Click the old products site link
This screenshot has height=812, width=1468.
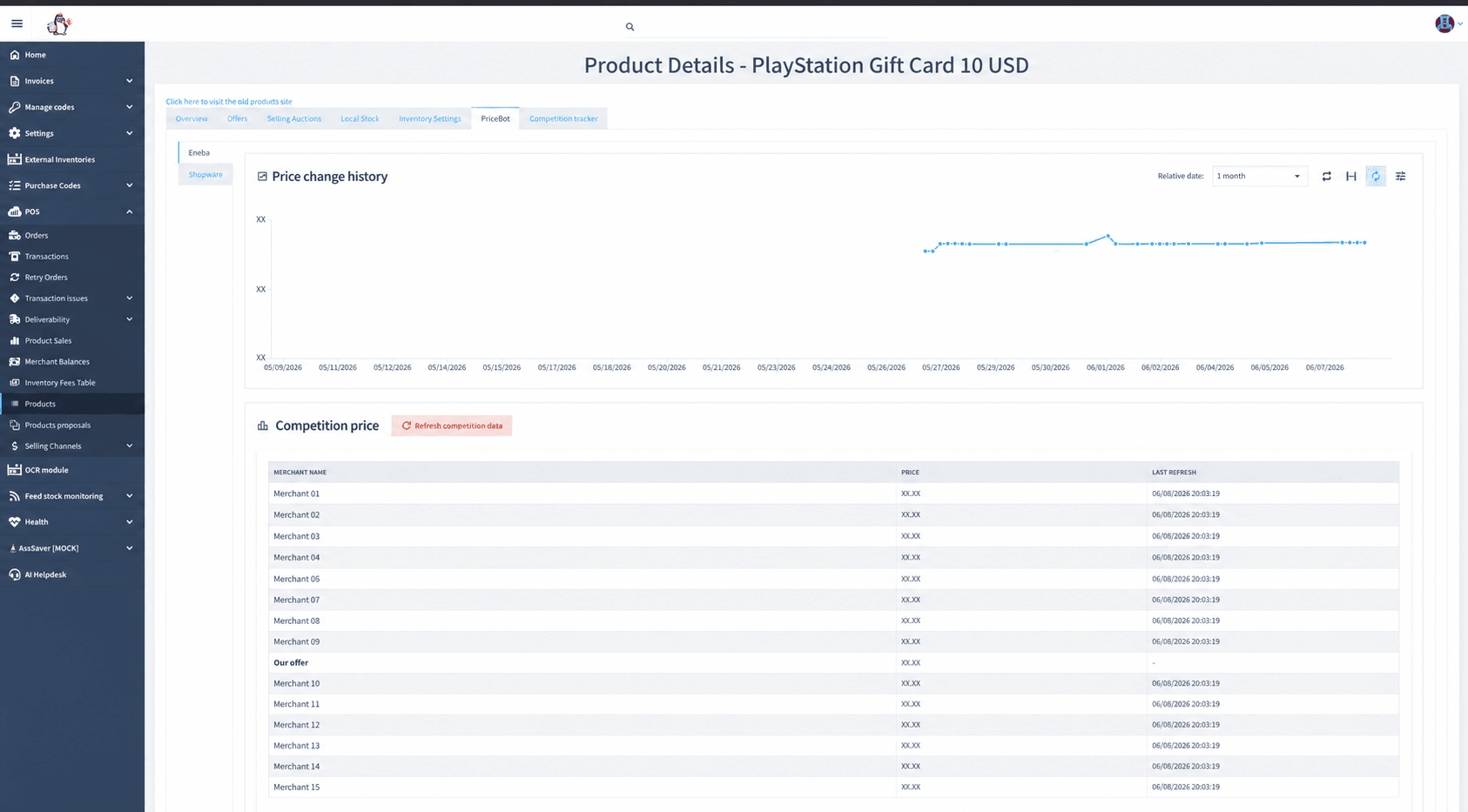click(229, 102)
